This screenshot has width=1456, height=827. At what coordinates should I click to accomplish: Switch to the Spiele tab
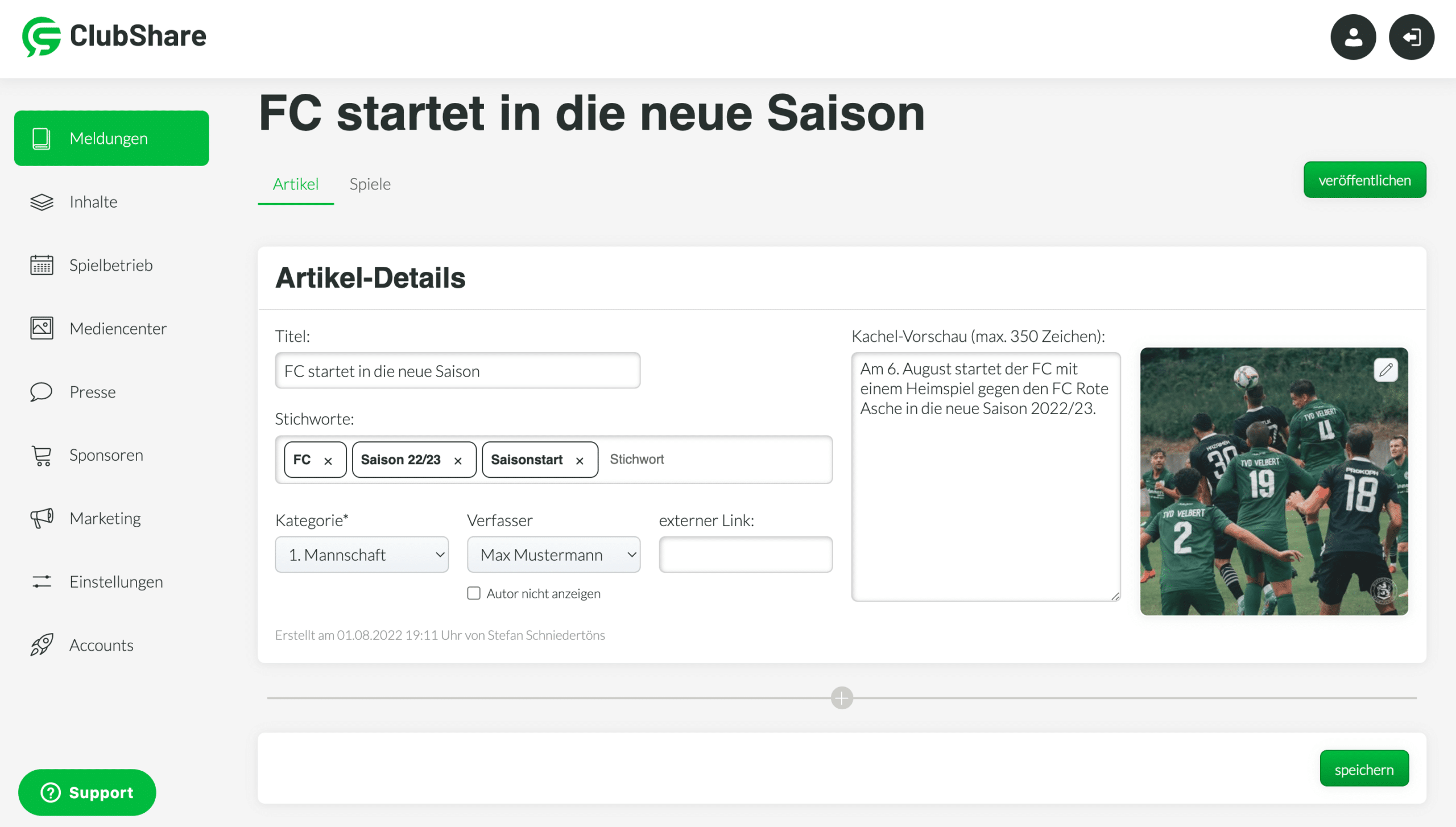(370, 184)
